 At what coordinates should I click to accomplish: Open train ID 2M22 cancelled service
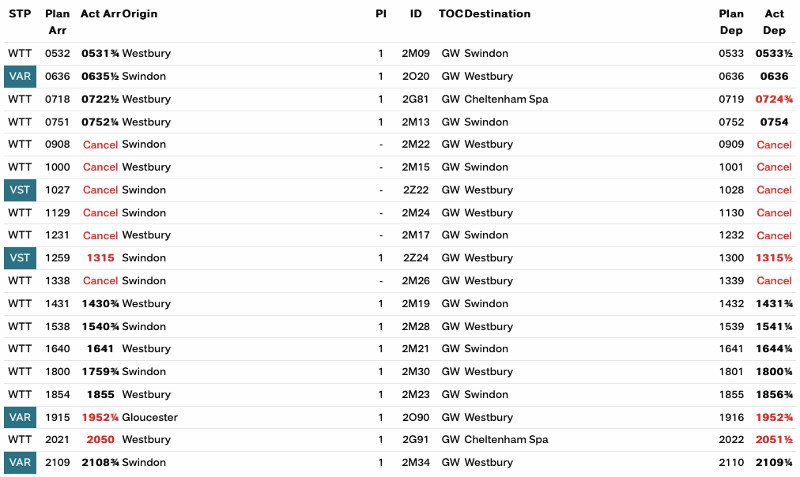pyautogui.click(x=415, y=144)
